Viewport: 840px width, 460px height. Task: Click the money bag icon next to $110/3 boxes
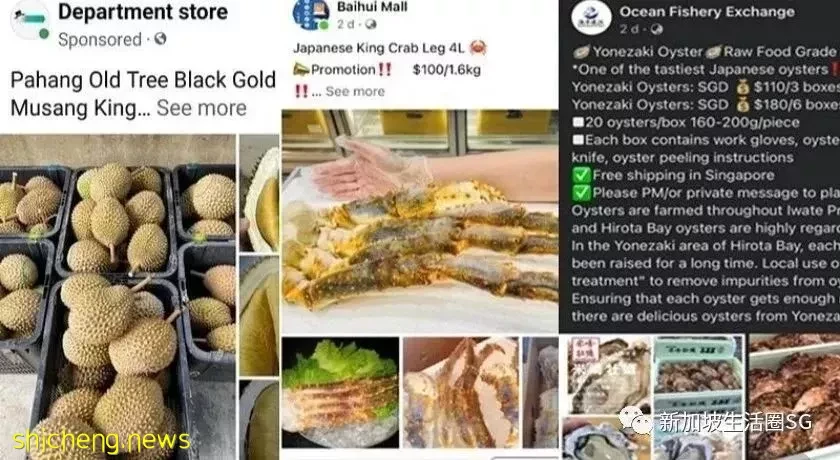point(742,87)
